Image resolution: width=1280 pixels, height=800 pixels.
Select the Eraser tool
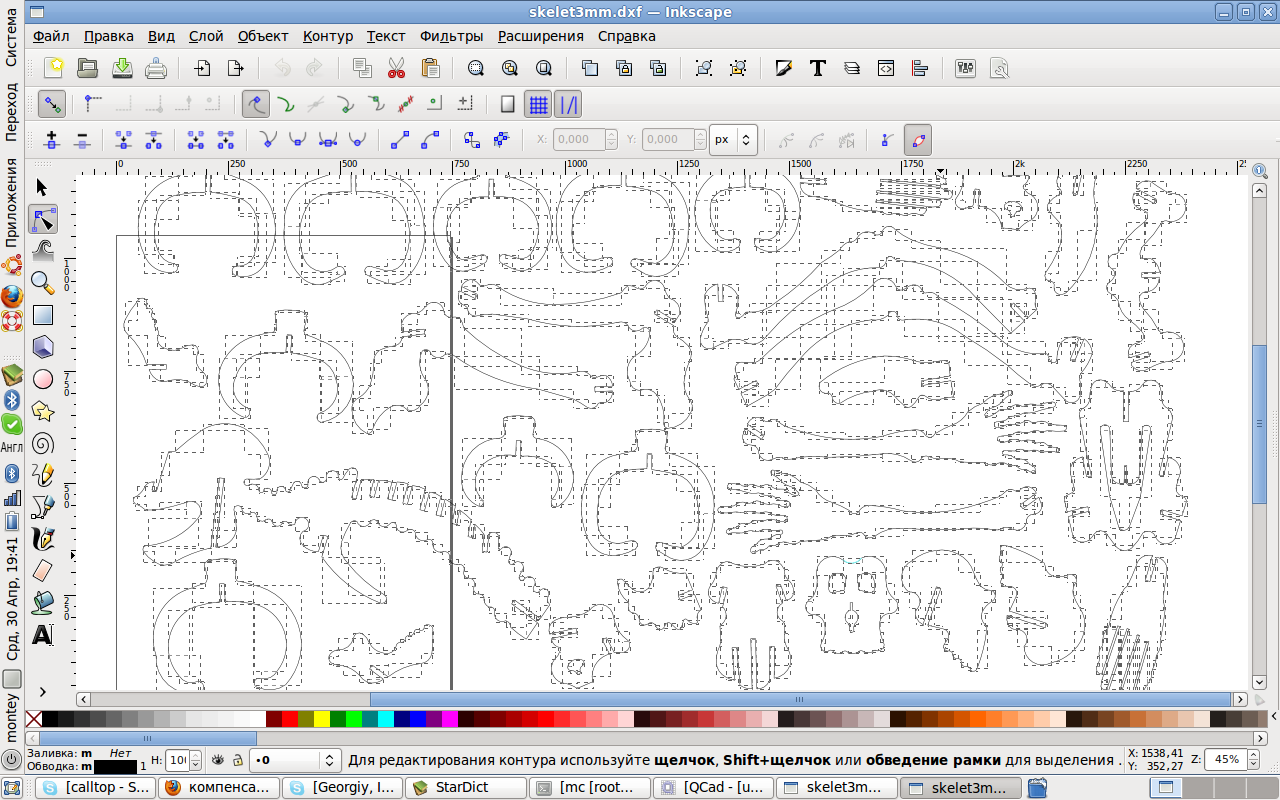[42, 571]
